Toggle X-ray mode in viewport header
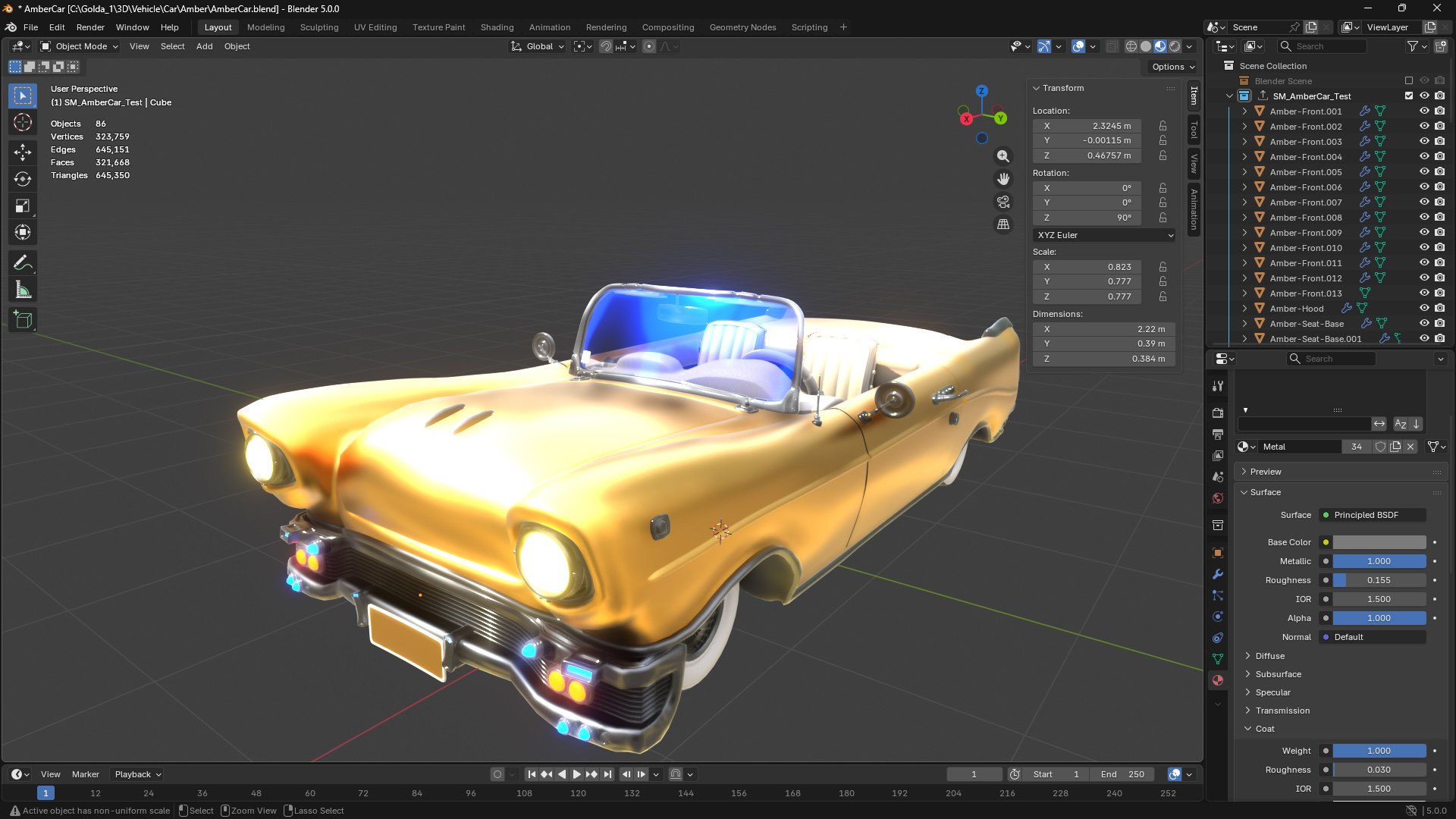The image size is (1456, 819). (x=1112, y=46)
